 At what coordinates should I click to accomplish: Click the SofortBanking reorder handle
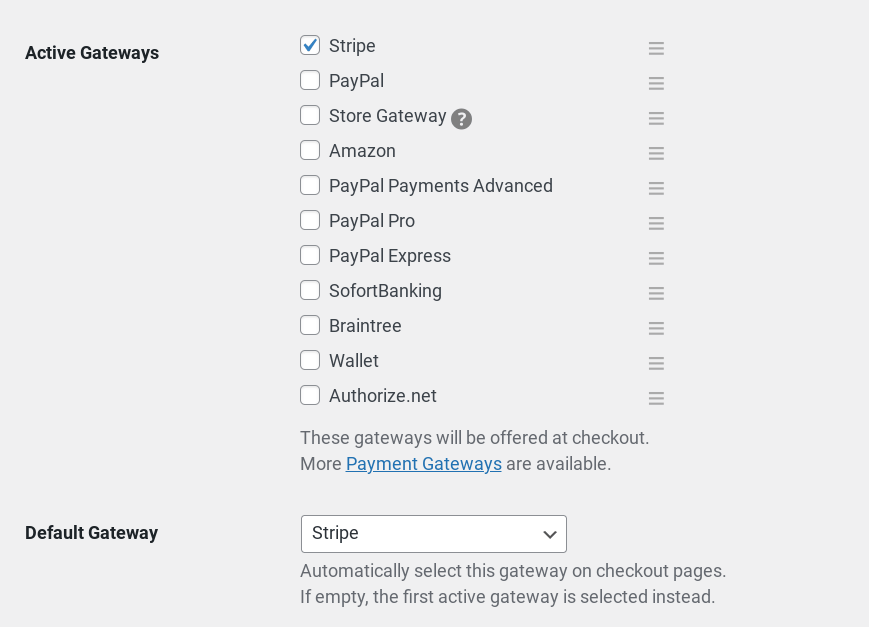(656, 293)
